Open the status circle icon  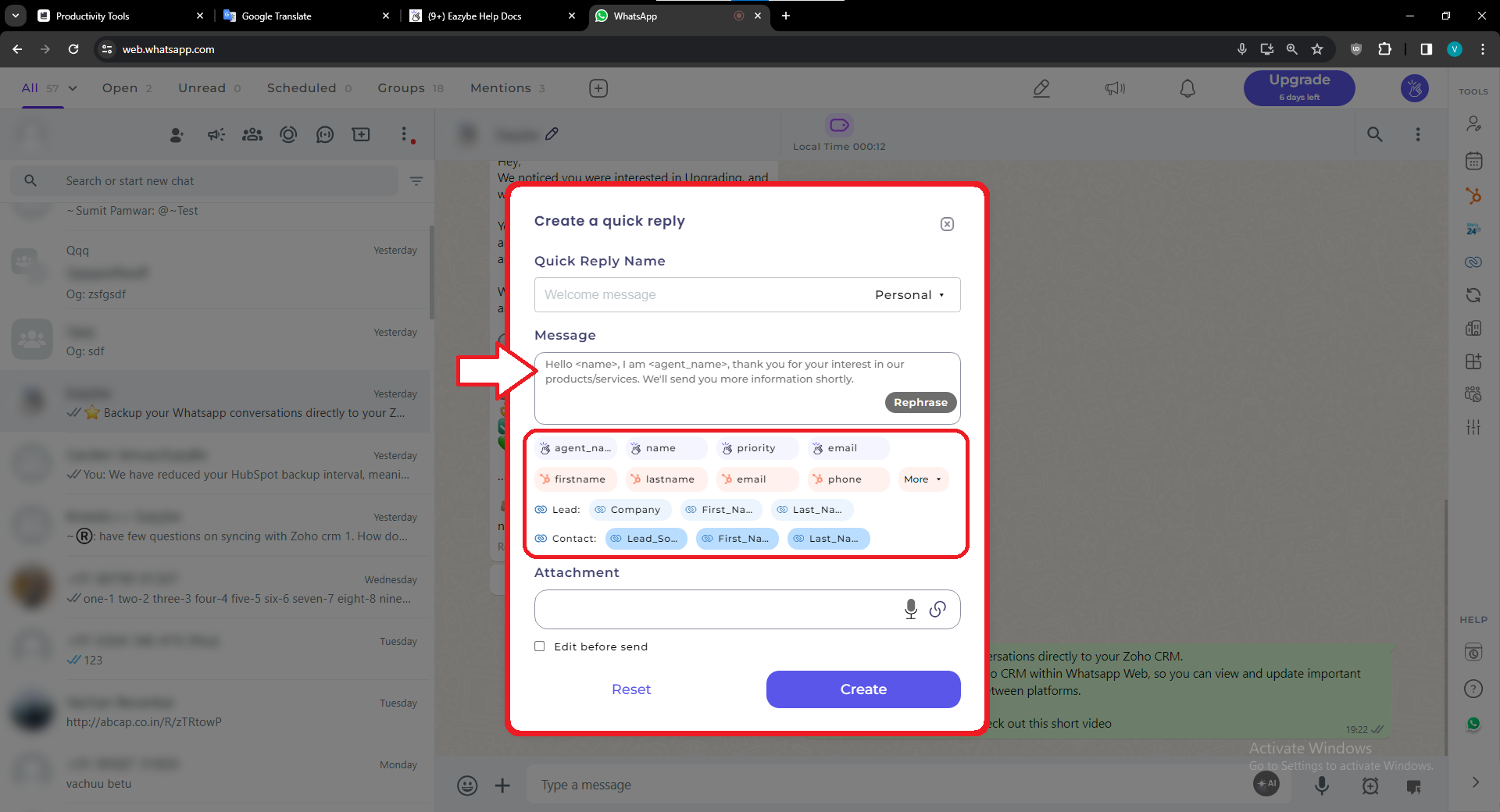(288, 134)
